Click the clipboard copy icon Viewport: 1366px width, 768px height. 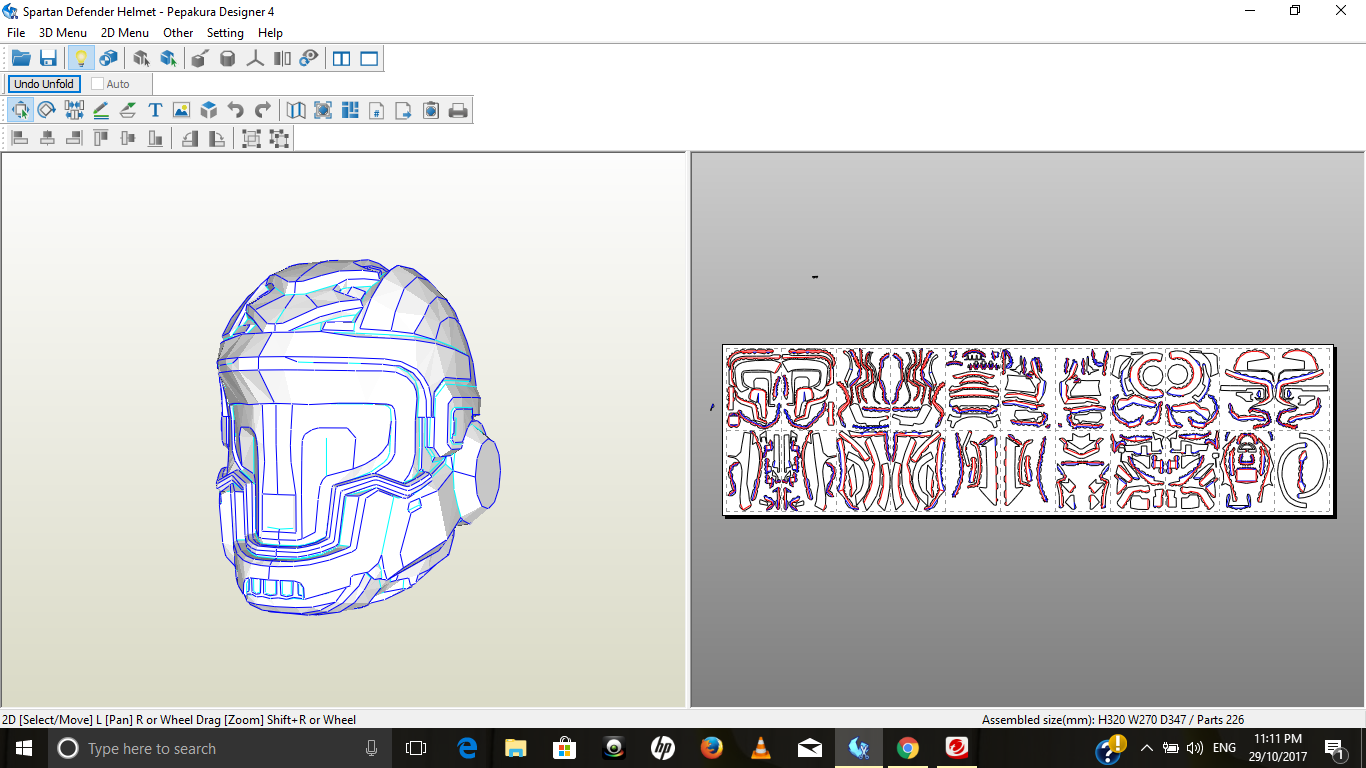tap(431, 110)
